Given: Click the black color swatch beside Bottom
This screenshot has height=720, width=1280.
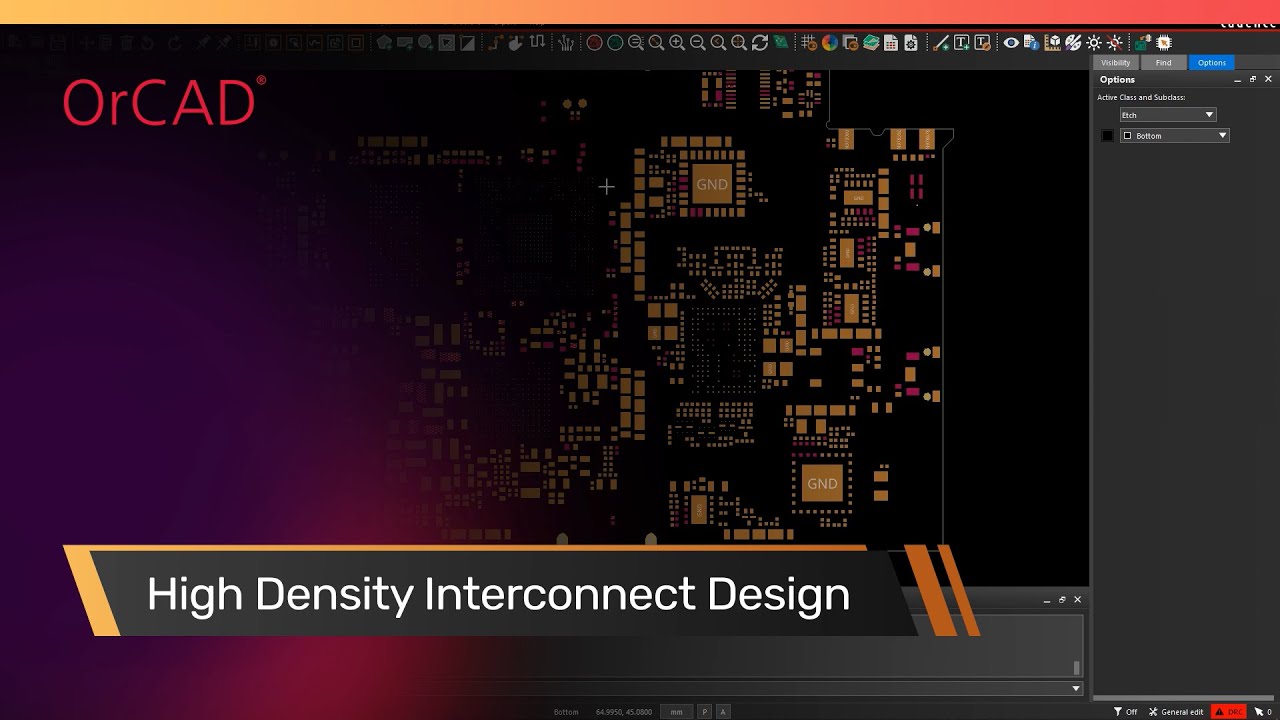Looking at the screenshot, I should click(x=1107, y=135).
